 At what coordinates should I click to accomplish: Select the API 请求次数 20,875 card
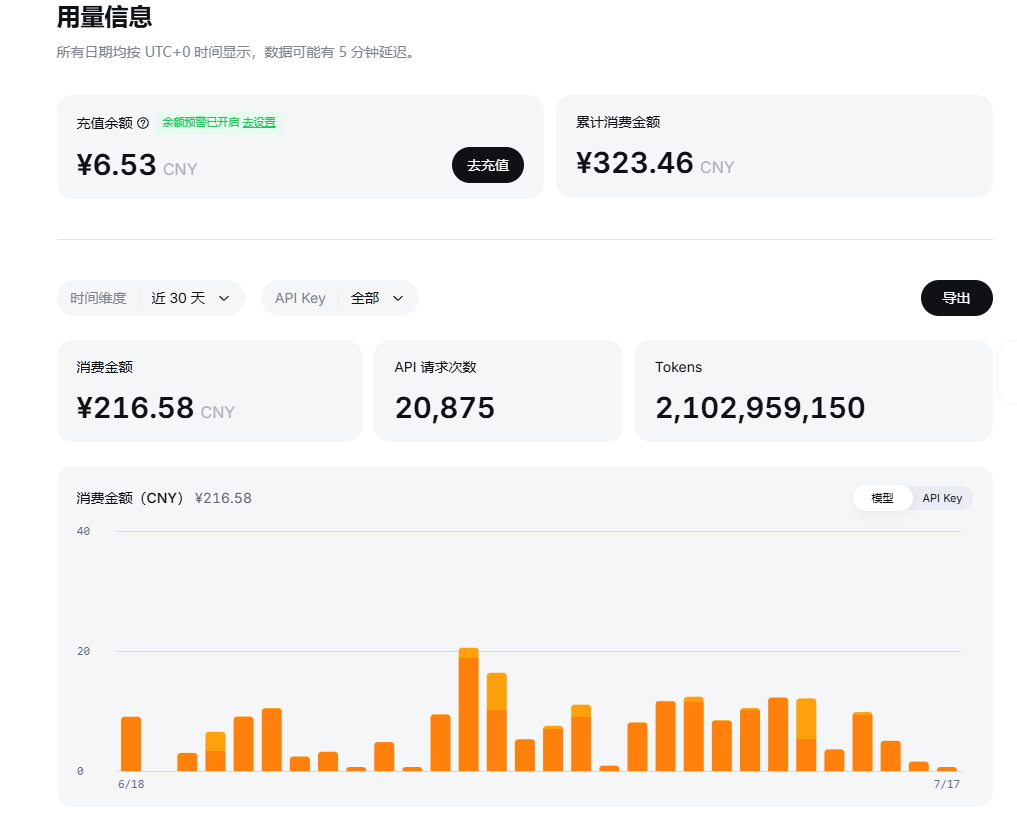click(498, 391)
